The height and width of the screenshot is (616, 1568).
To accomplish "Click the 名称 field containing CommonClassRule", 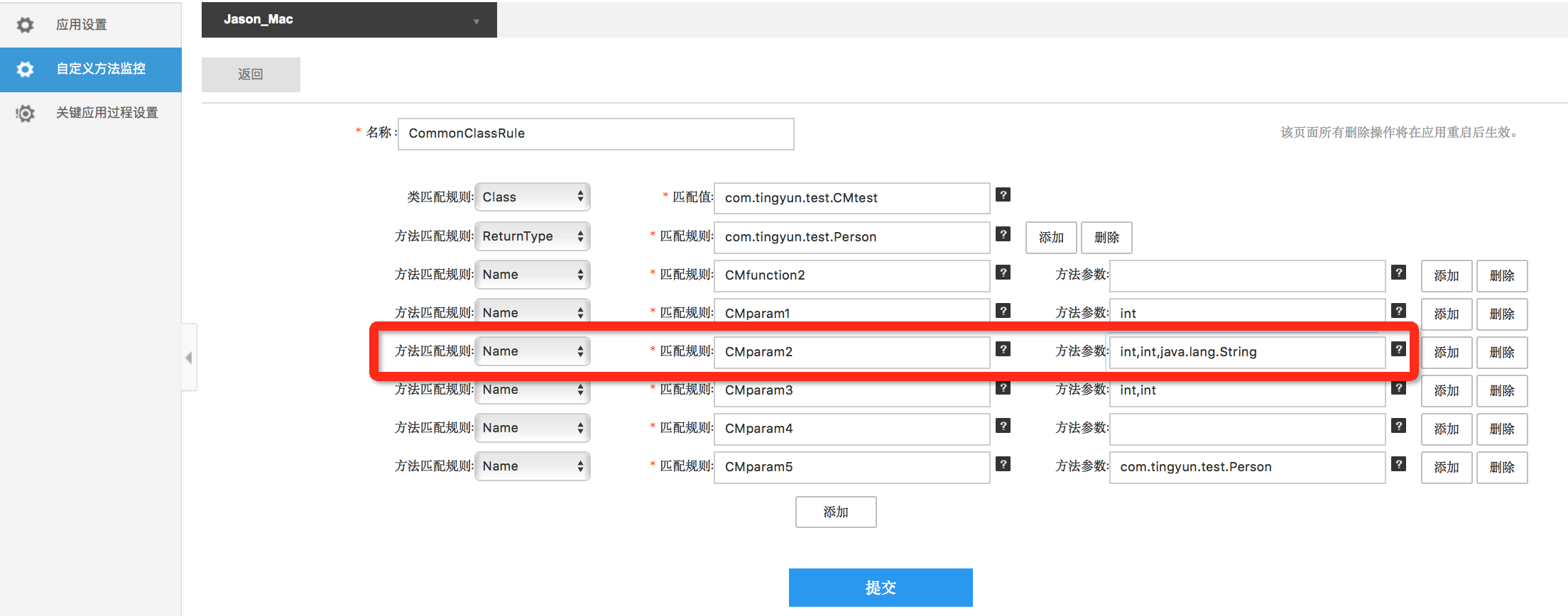I will pos(596,133).
